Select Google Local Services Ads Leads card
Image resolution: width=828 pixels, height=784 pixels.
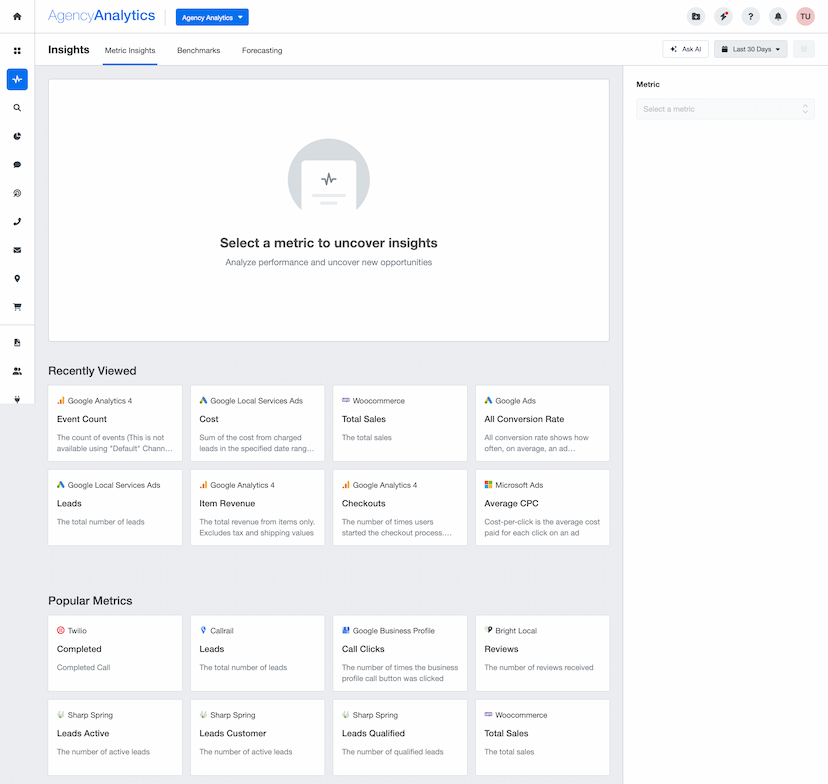[115, 507]
